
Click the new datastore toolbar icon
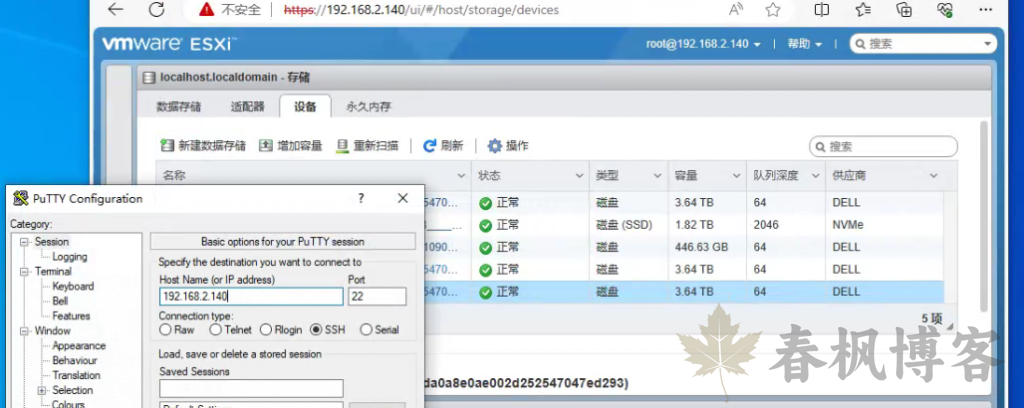(x=167, y=146)
